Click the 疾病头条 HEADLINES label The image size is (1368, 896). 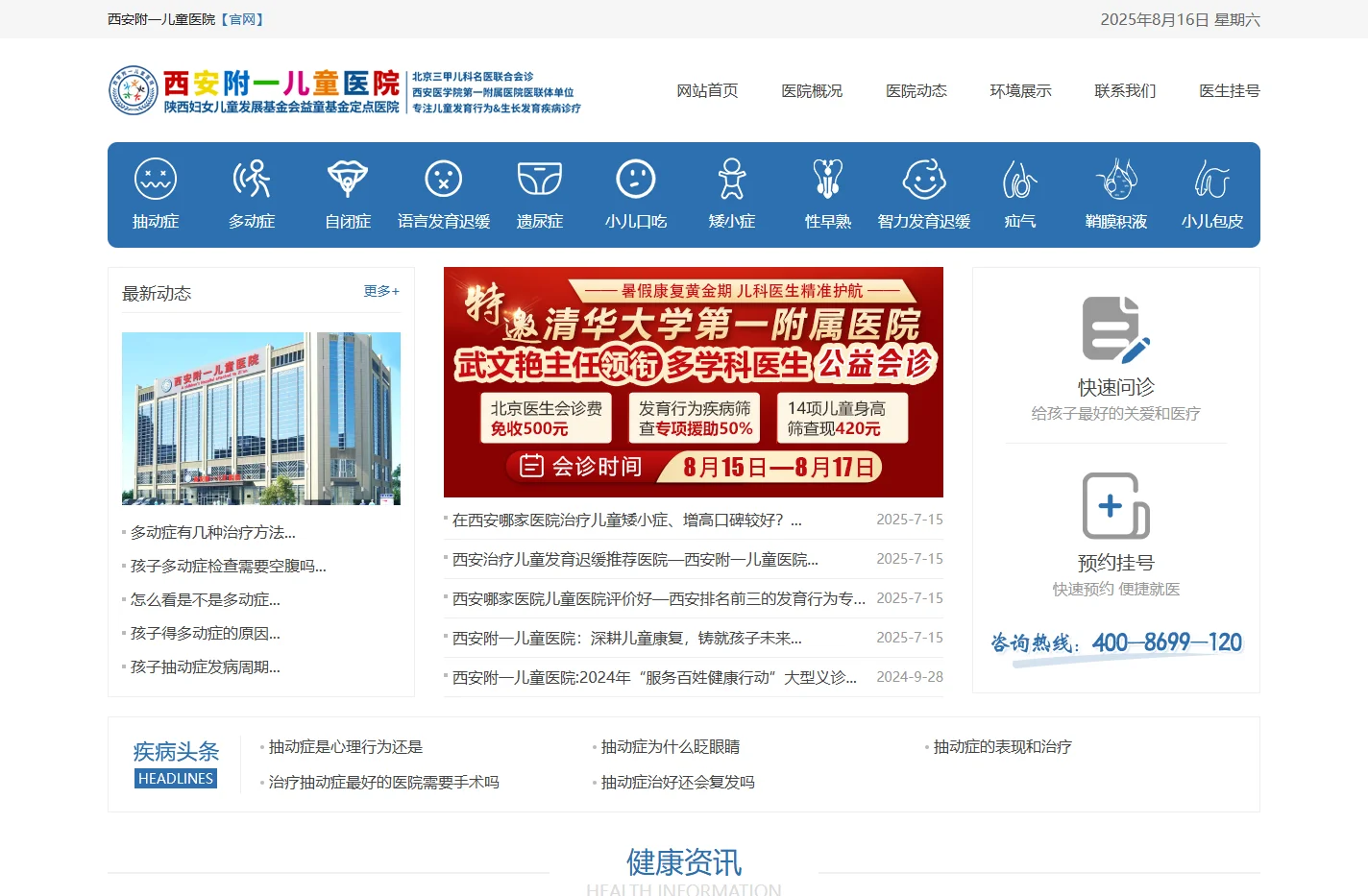tap(176, 764)
